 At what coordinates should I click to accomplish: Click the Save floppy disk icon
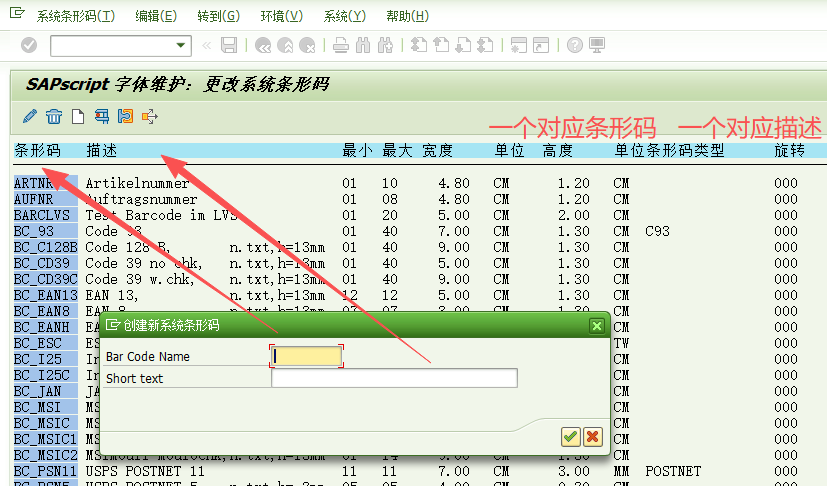(229, 45)
